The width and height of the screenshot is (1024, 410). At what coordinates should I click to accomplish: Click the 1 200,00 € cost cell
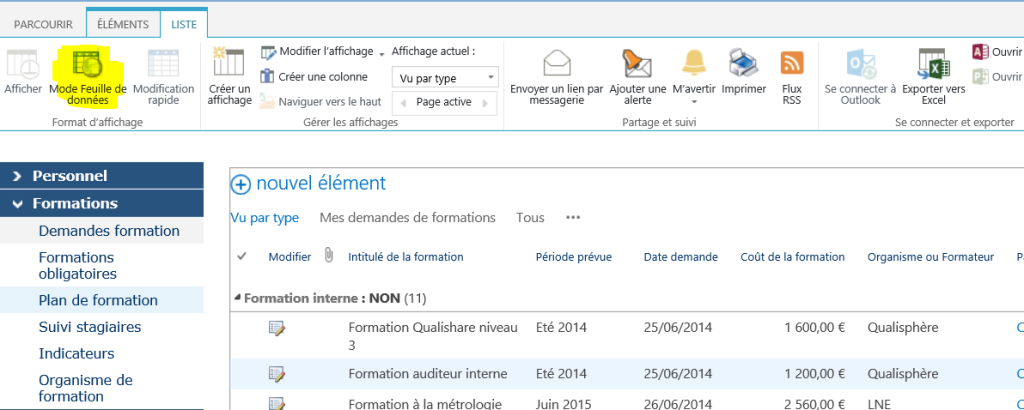click(815, 374)
